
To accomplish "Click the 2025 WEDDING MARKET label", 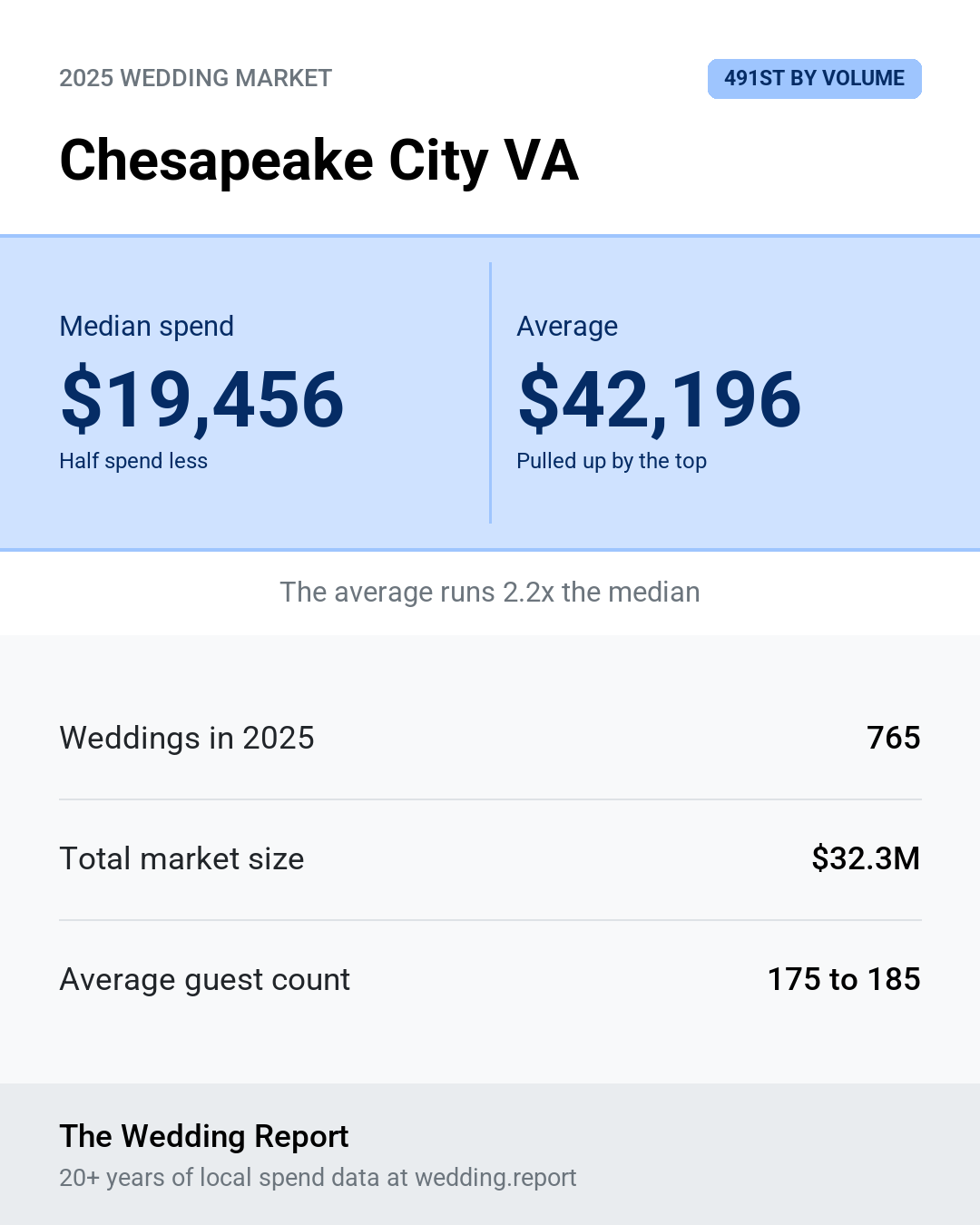I will [x=196, y=78].
